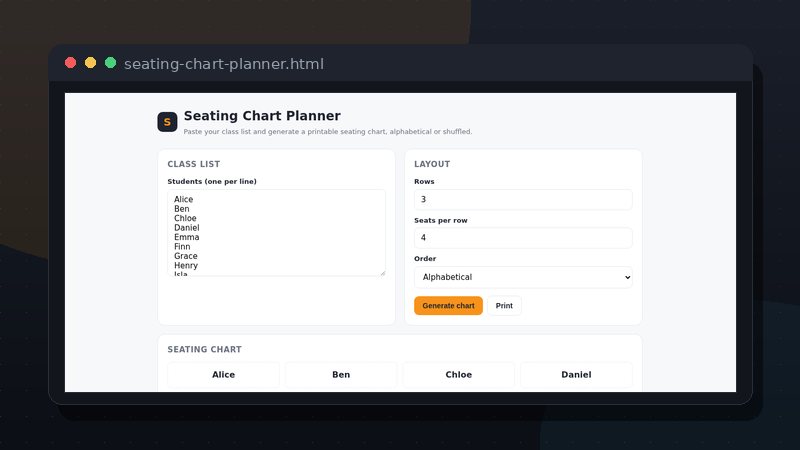Screen dimensions: 800x450
Task: Click the LAYOUT section heading
Action: pos(432,164)
